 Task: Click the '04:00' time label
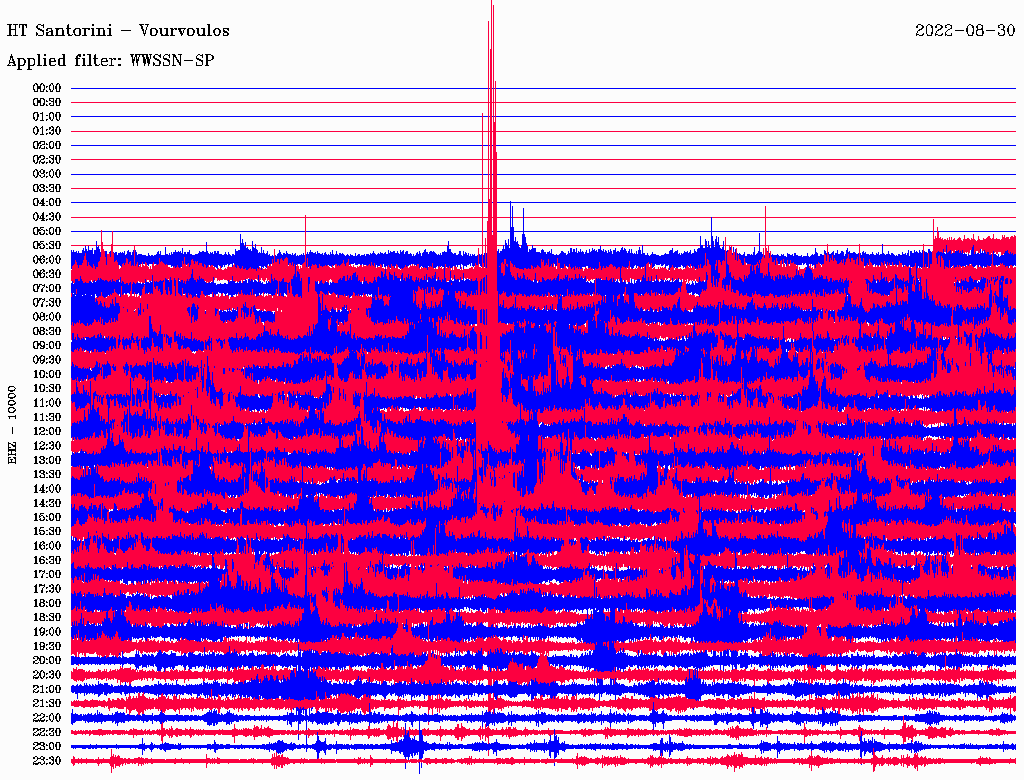tap(46, 203)
